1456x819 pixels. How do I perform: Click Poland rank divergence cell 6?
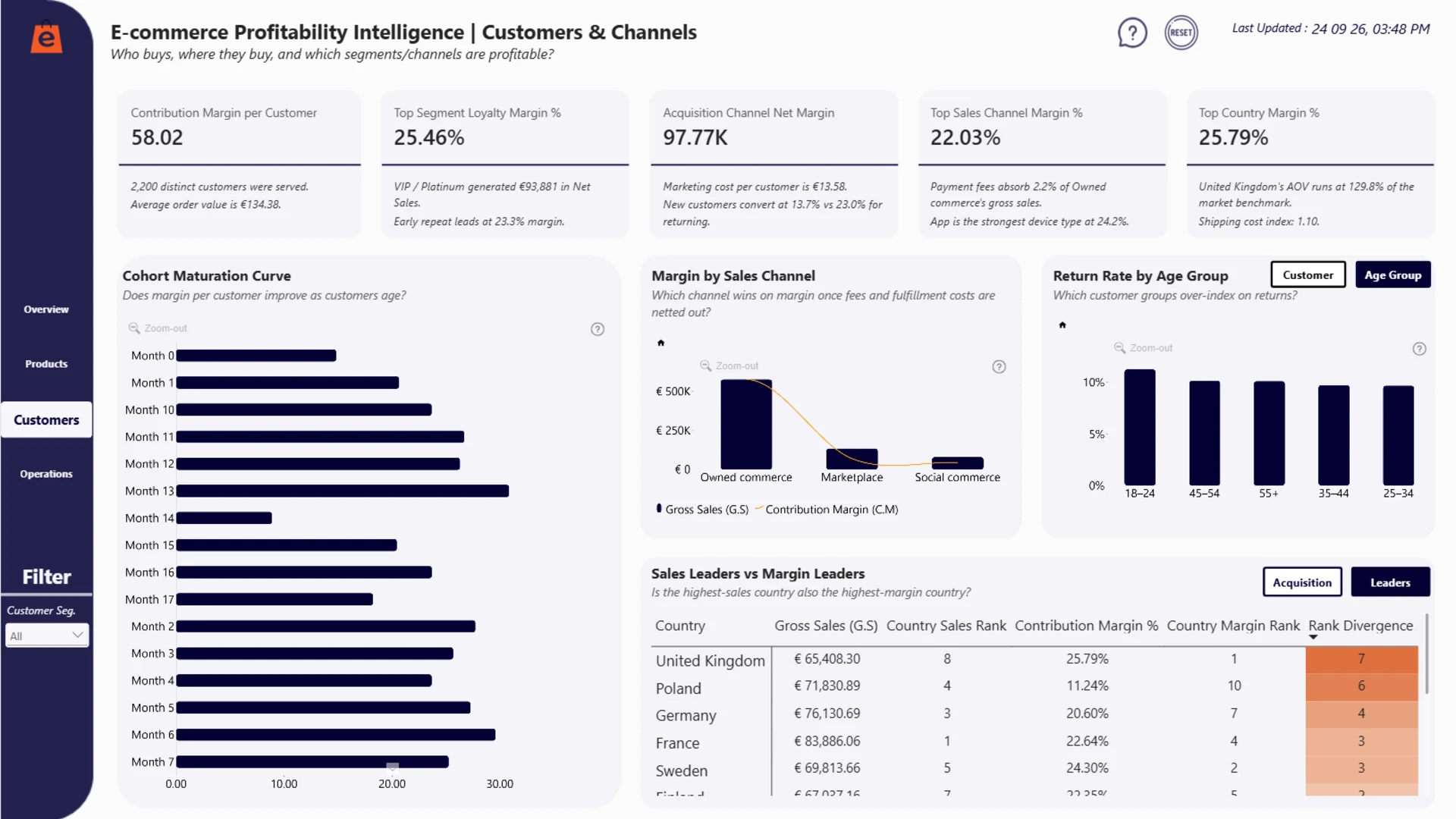point(1361,686)
